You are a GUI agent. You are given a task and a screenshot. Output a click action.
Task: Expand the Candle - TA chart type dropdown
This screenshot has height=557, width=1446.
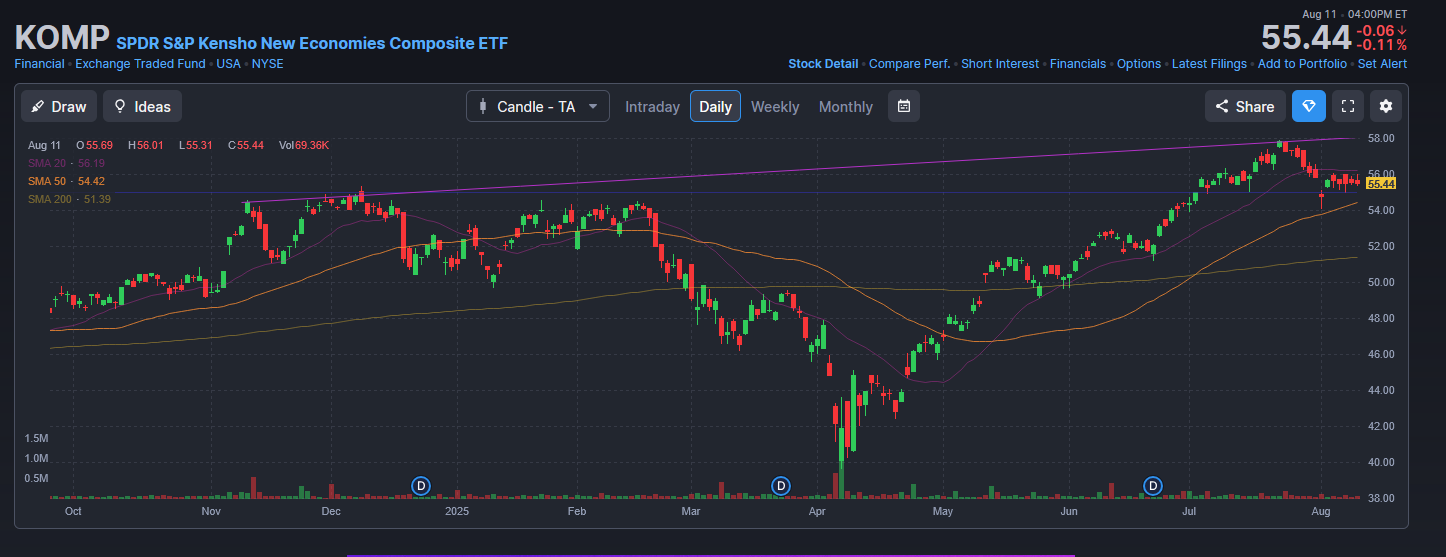coord(537,106)
